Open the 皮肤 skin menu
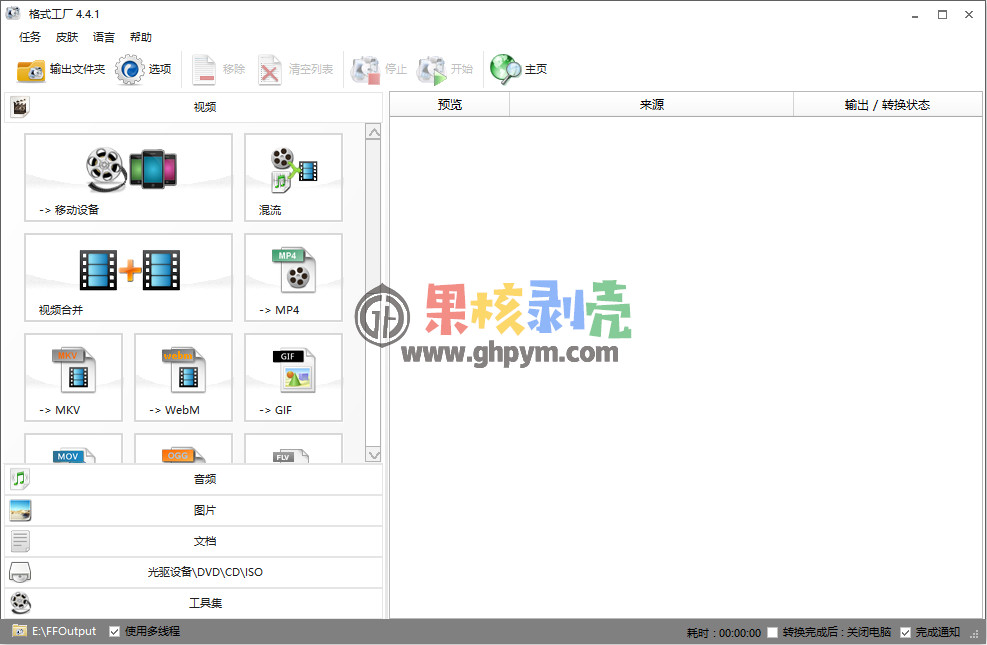This screenshot has height=645, width=987. coord(67,37)
